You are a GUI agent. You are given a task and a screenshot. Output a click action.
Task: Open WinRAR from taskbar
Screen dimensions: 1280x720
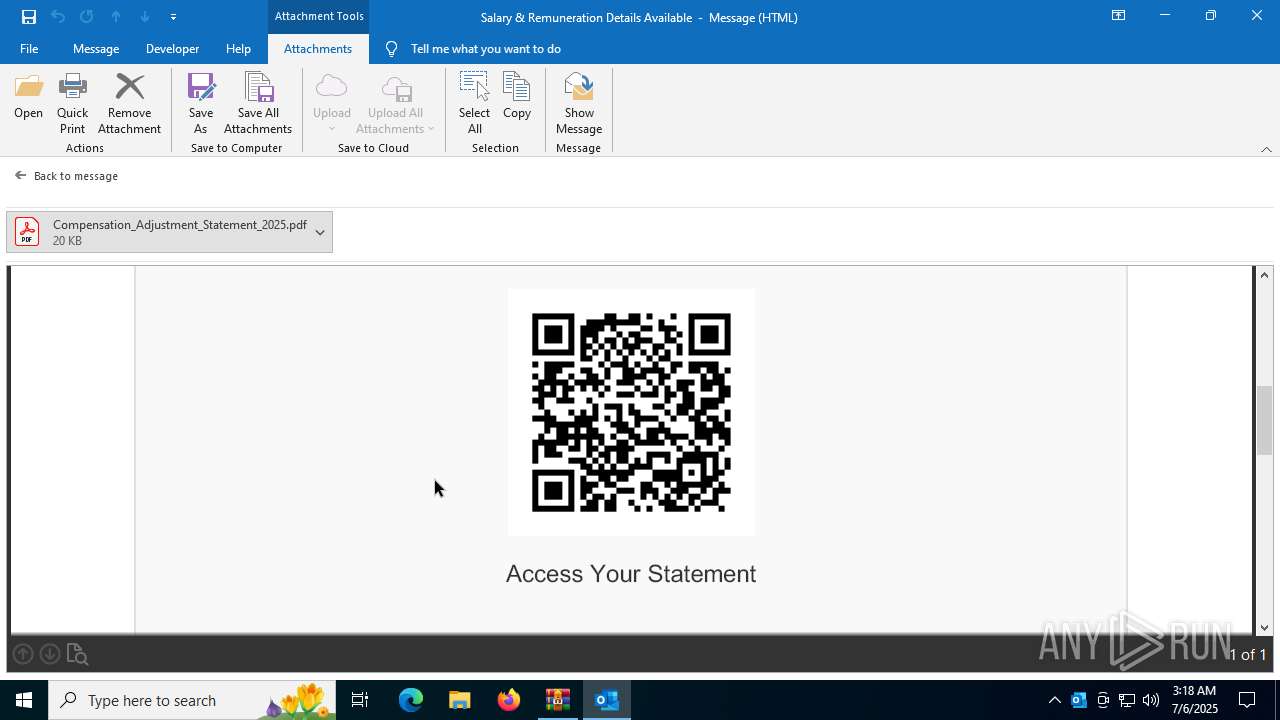[558, 700]
